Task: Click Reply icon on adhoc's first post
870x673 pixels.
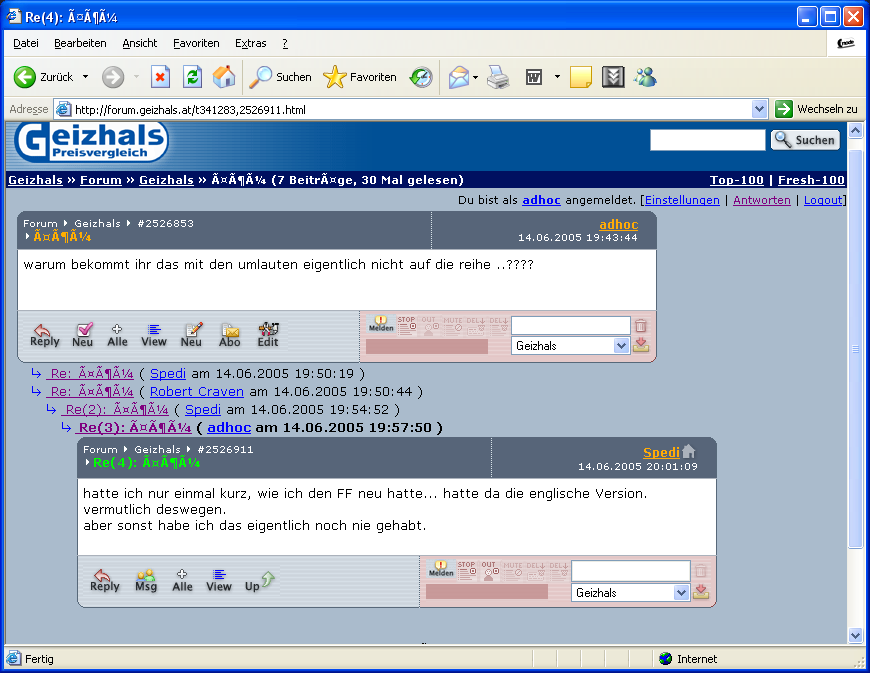Action: [x=44, y=335]
